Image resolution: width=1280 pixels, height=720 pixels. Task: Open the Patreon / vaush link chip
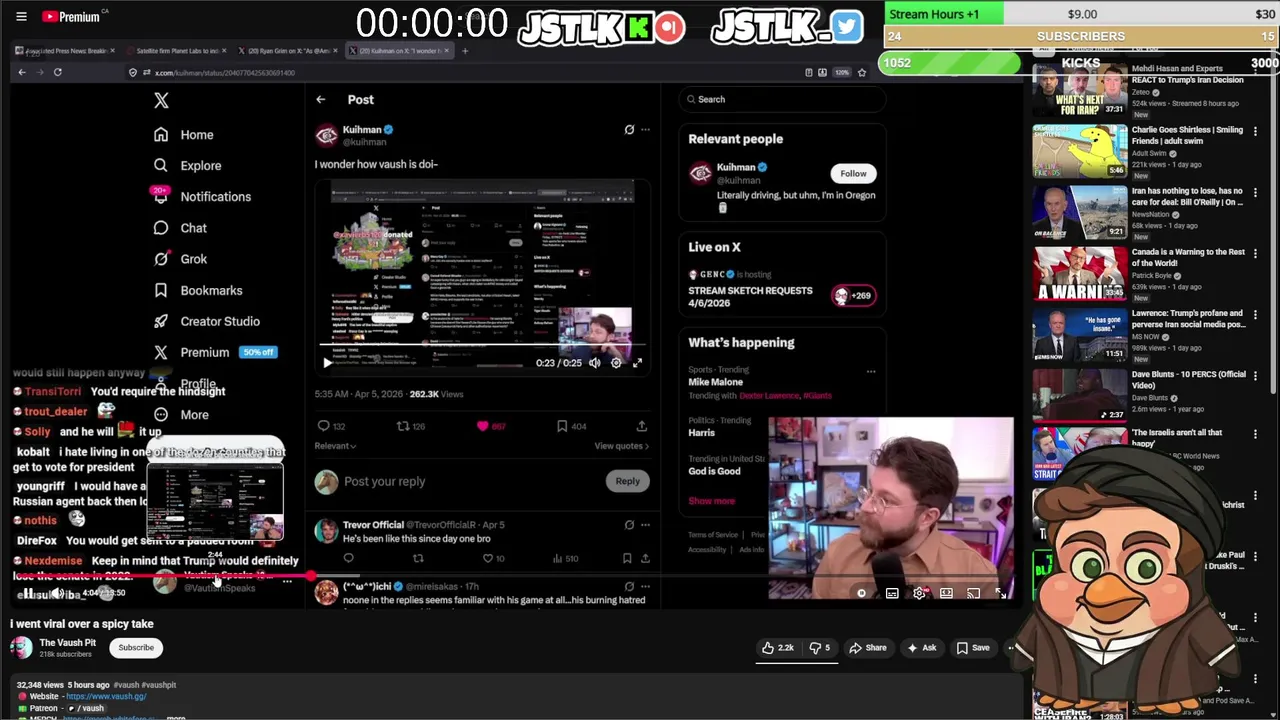tap(85, 708)
